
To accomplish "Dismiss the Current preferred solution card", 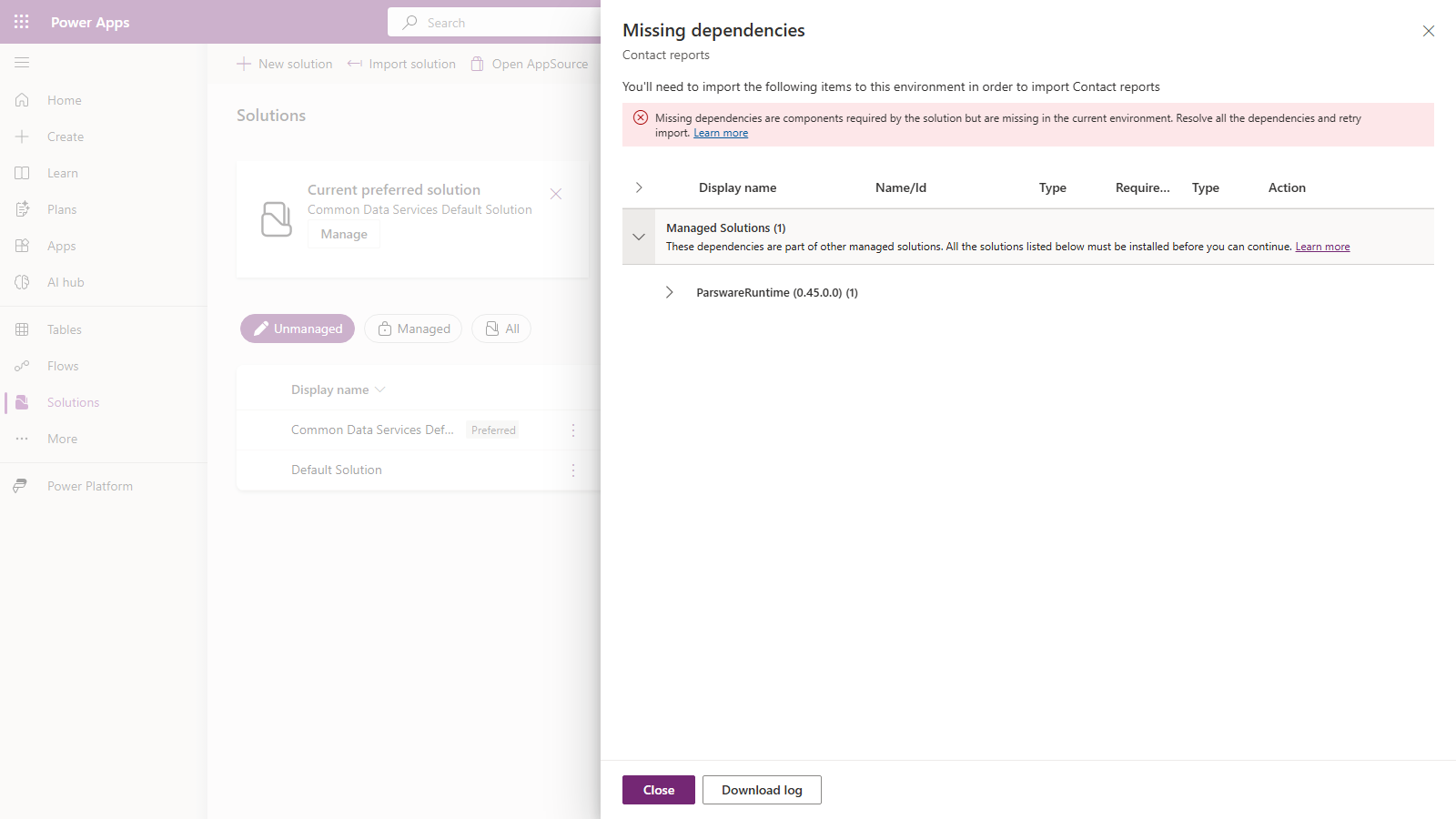I will click(x=556, y=194).
